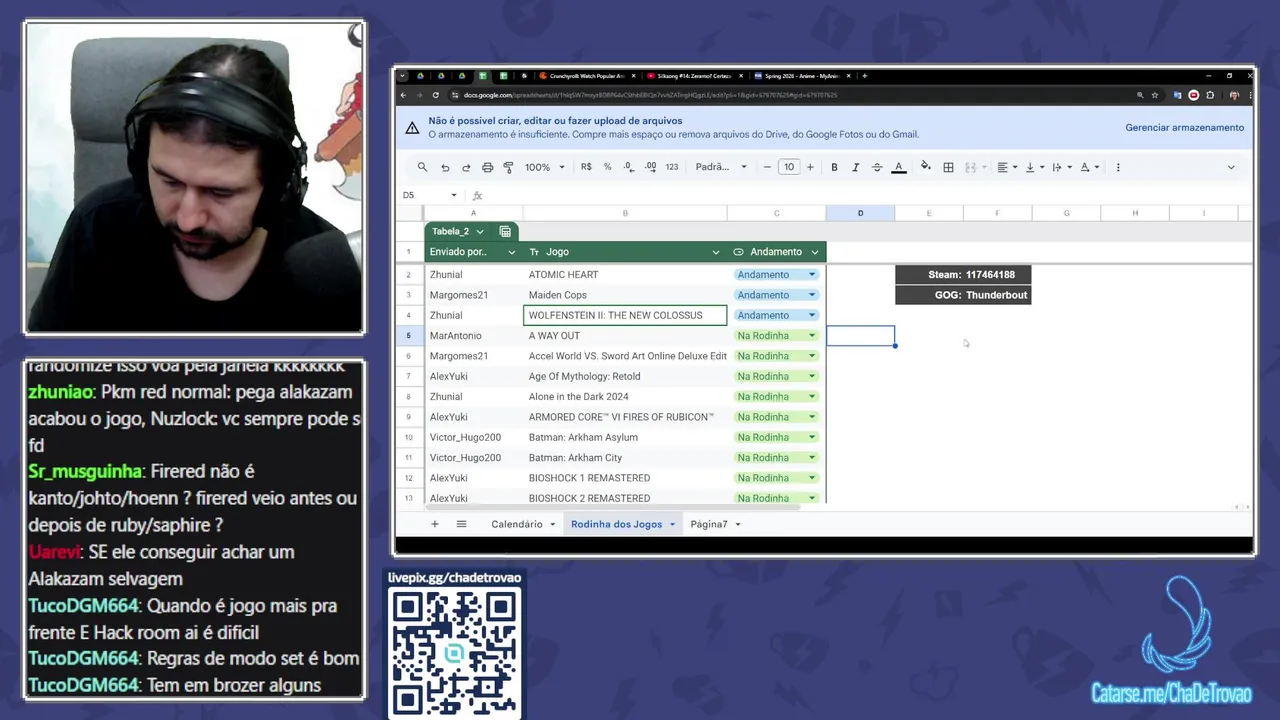Activate the paint format tool
The image size is (1280, 720).
pos(508,167)
